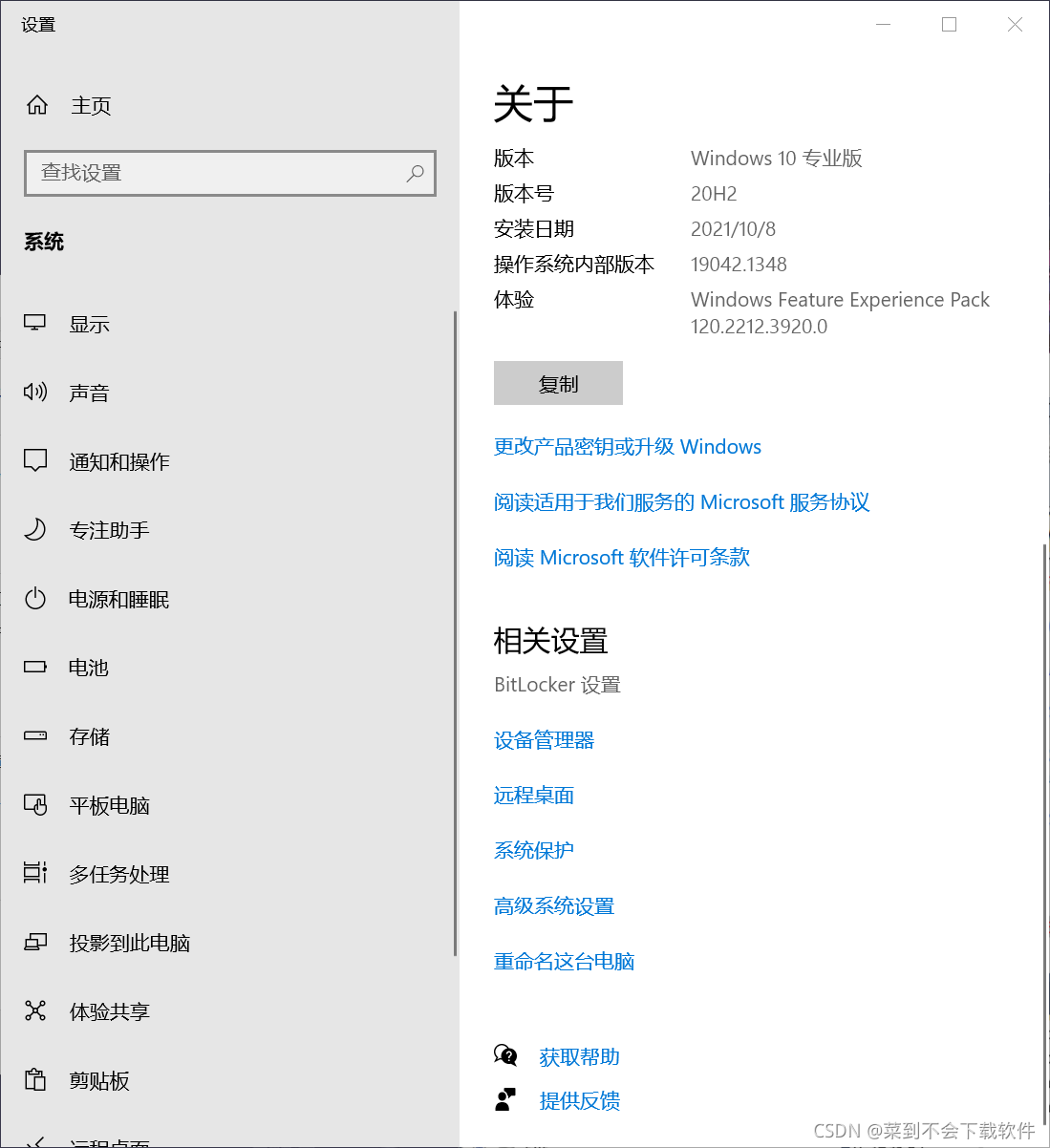Click the Home (主页) house icon
The width and height of the screenshot is (1050, 1148).
pos(37,105)
